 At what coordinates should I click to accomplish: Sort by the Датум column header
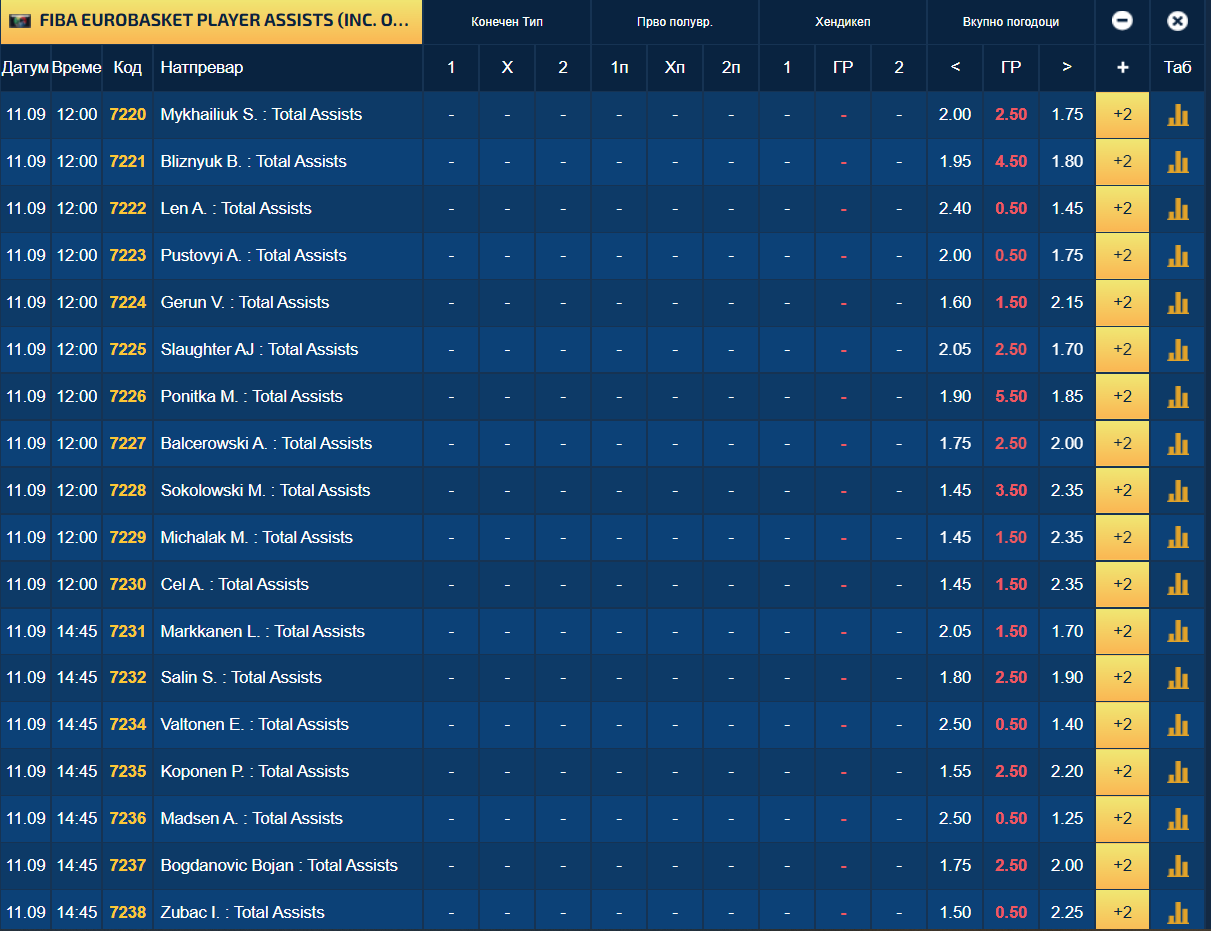tap(25, 68)
